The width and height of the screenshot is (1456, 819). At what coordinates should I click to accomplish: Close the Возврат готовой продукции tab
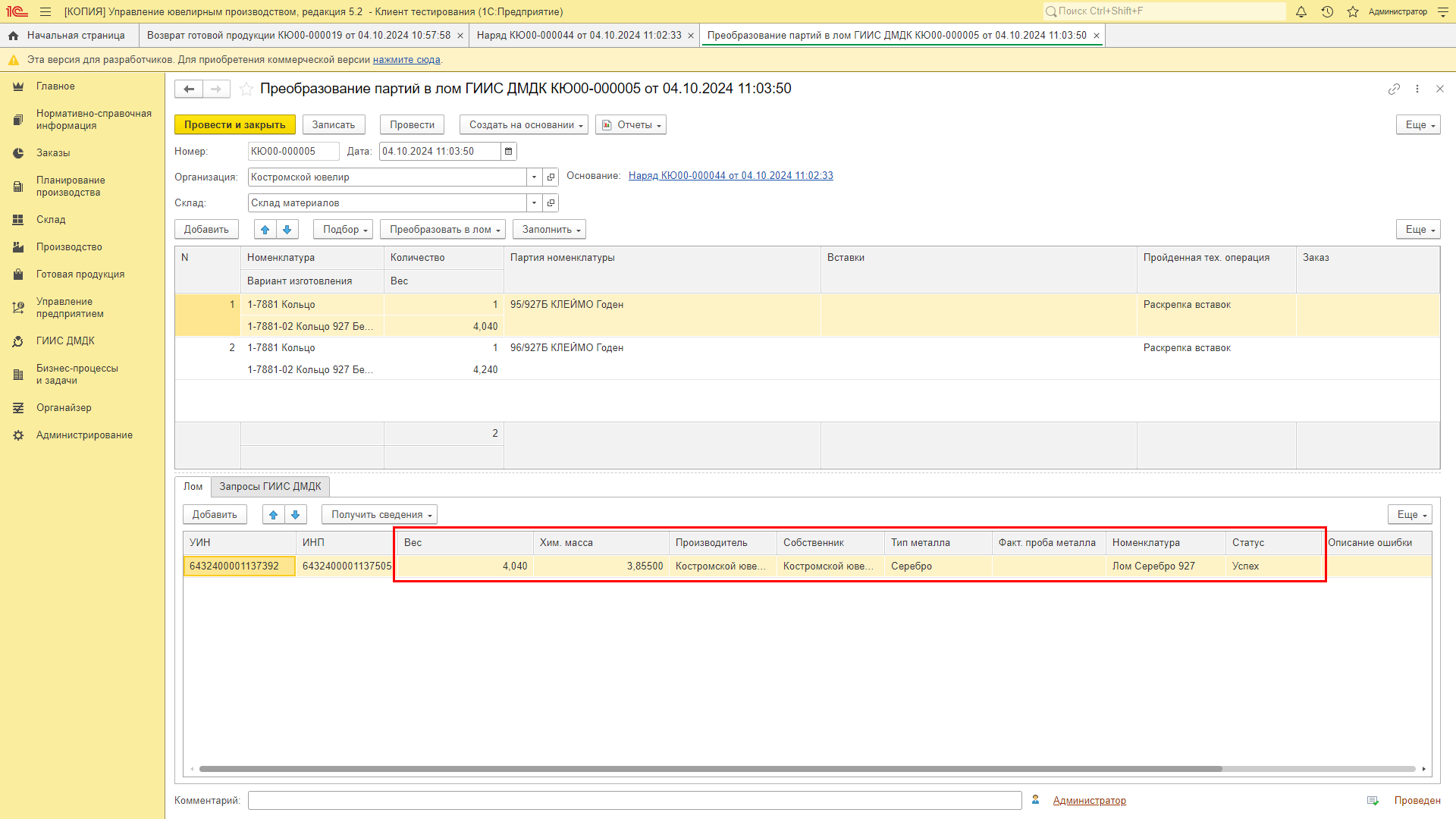tap(460, 36)
